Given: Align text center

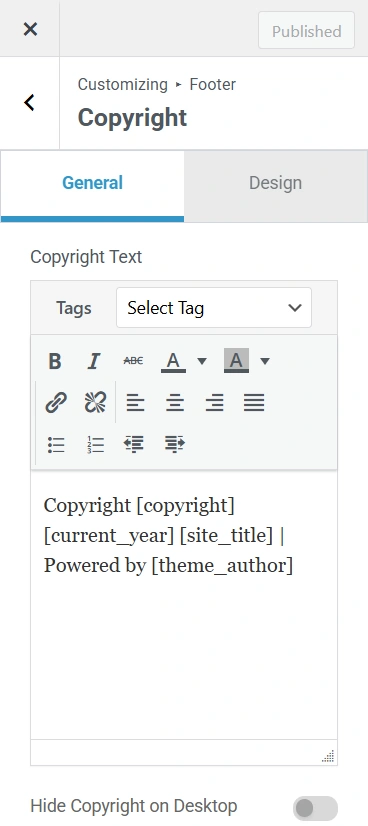Looking at the screenshot, I should pyautogui.click(x=175, y=402).
